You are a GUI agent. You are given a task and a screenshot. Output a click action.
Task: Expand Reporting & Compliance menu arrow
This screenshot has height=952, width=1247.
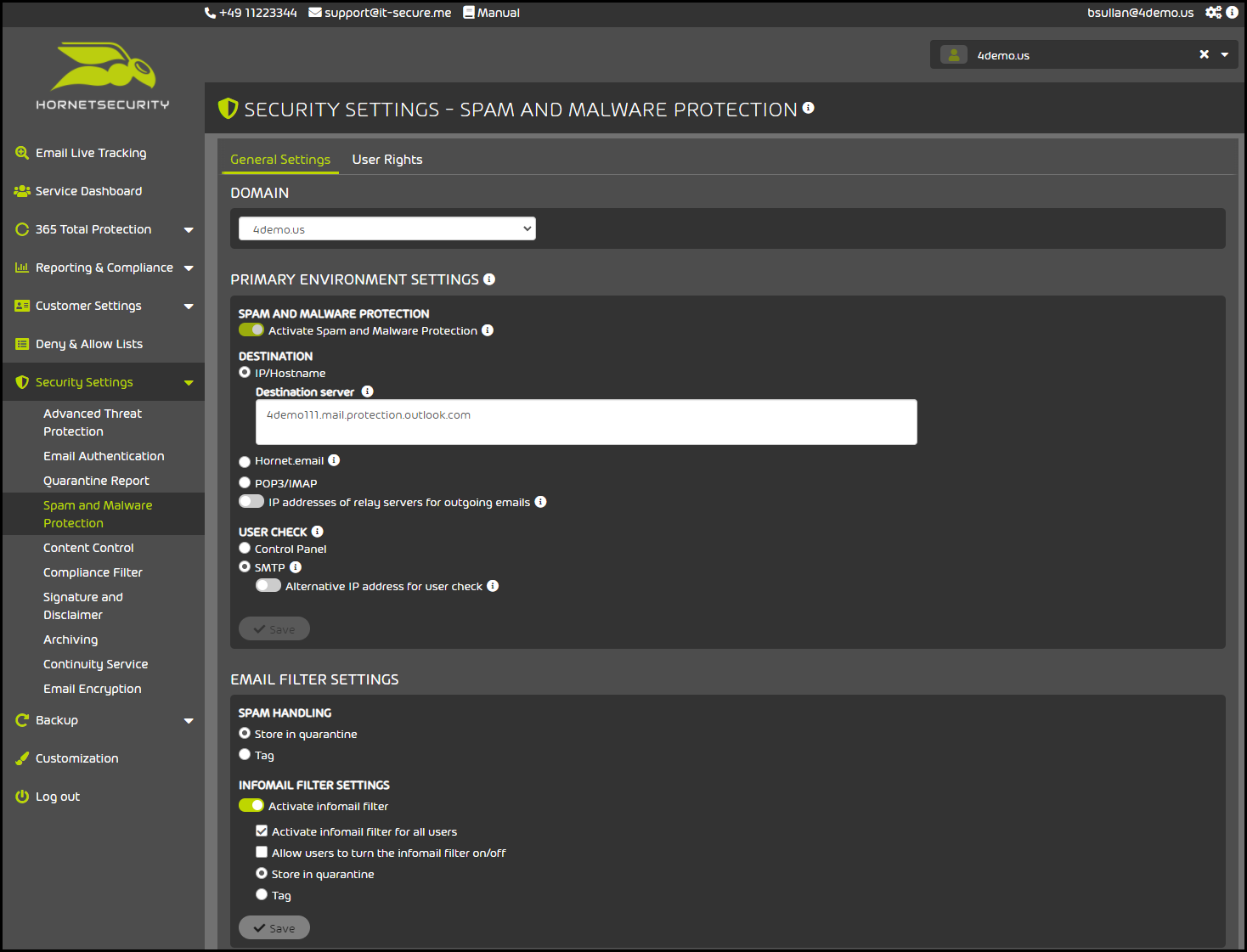tap(189, 268)
